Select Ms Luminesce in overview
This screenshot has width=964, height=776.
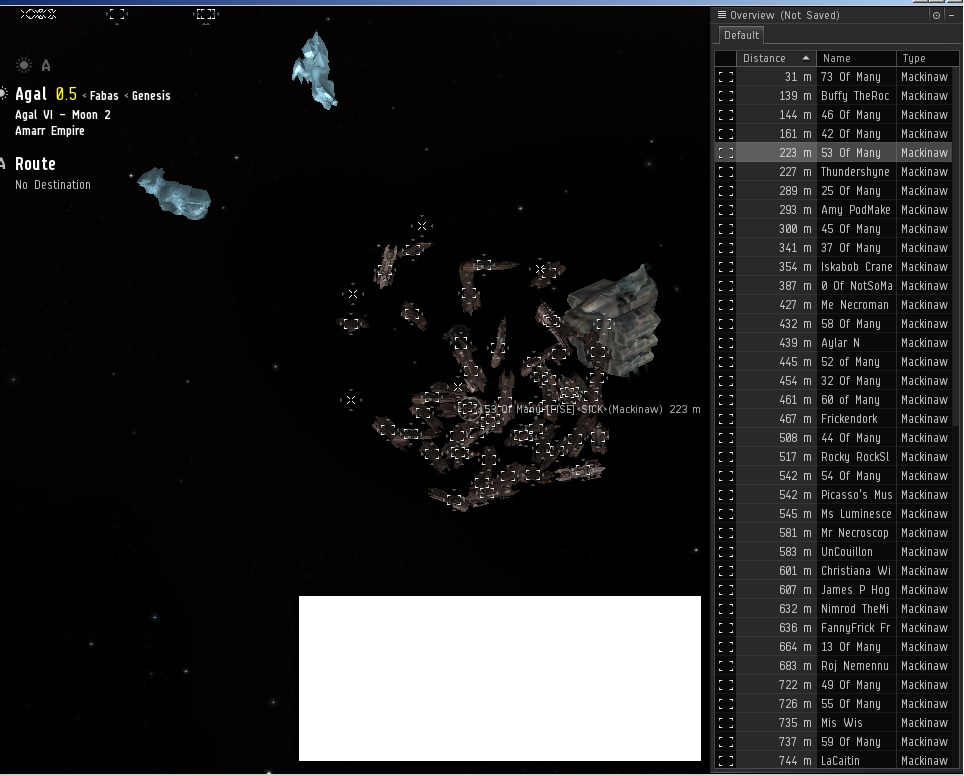[833, 514]
